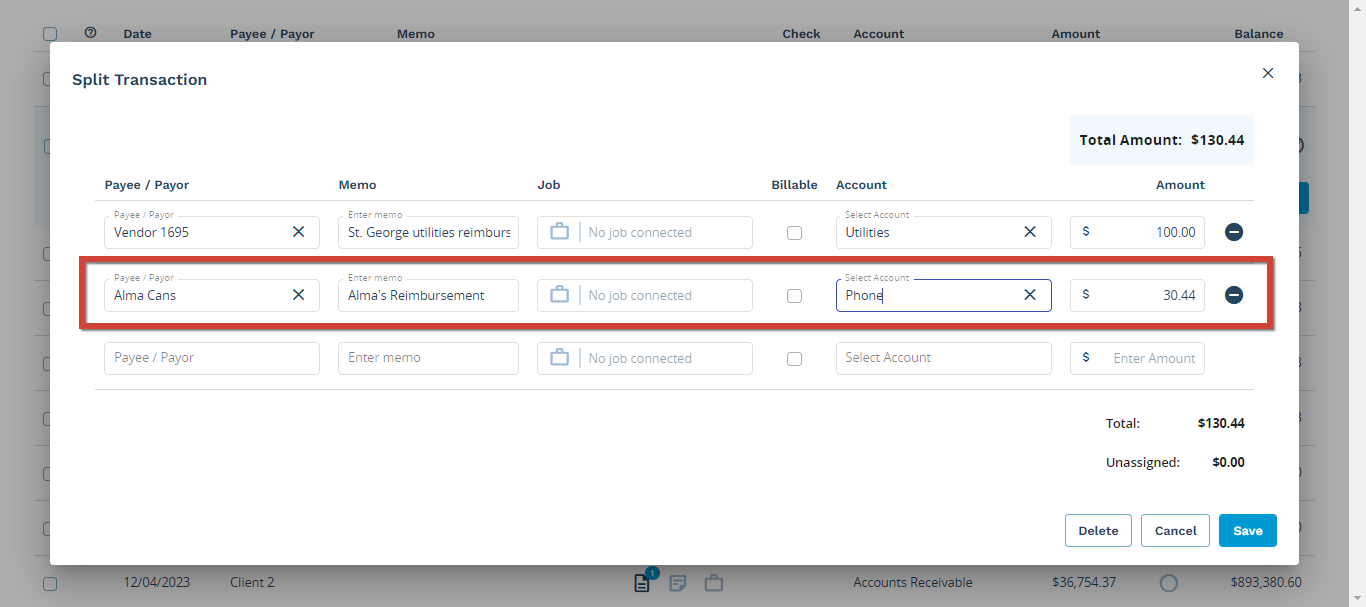Click the Total Amount $130.44 box

click(x=1162, y=140)
